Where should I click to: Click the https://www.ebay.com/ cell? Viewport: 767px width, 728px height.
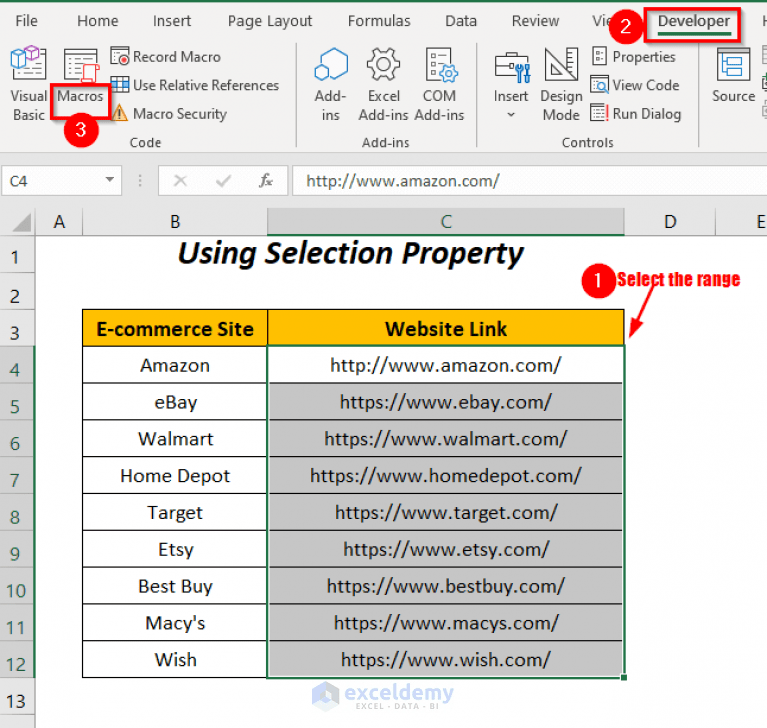pos(446,402)
